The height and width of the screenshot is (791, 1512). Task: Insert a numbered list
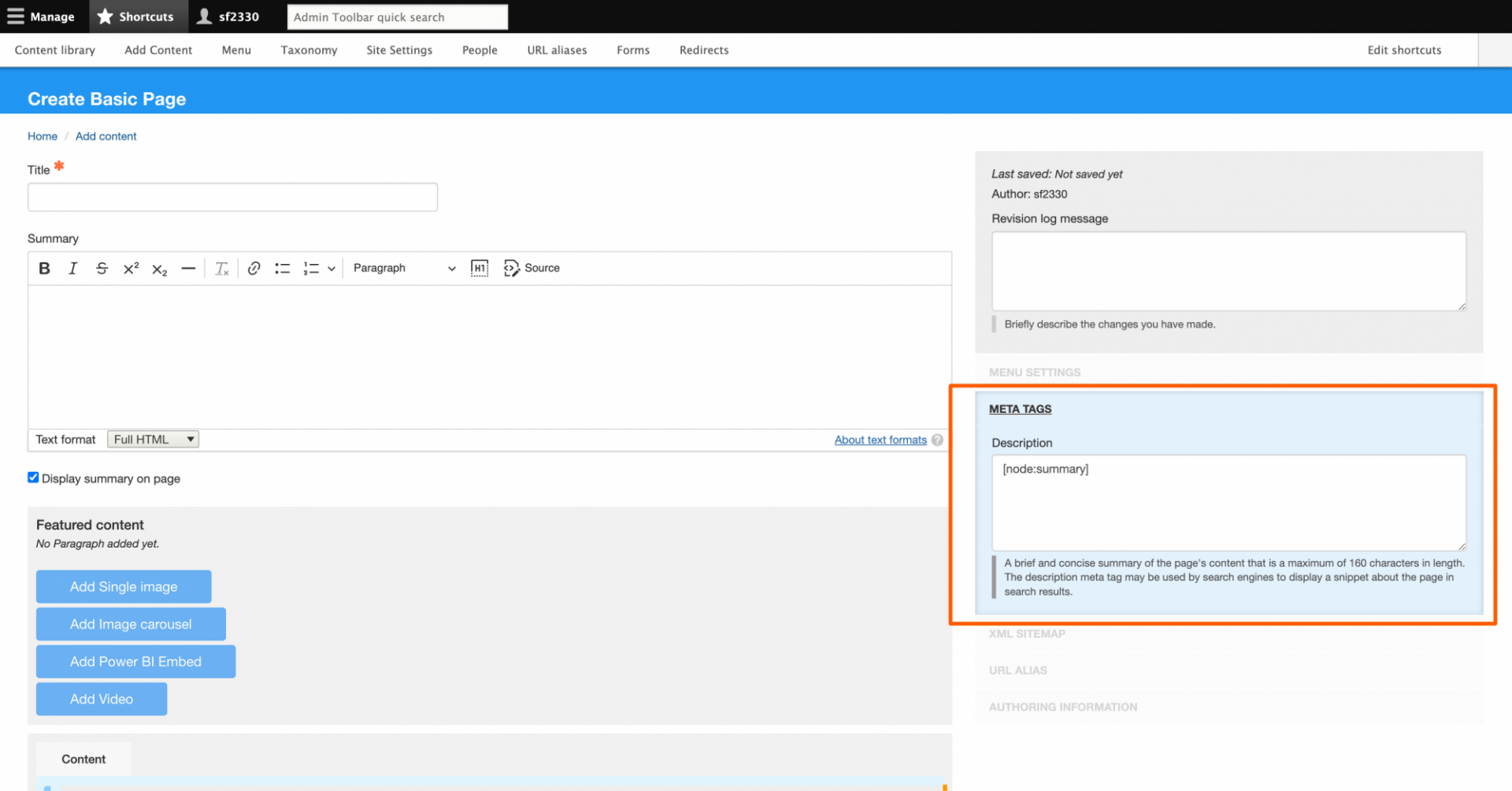[311, 269]
